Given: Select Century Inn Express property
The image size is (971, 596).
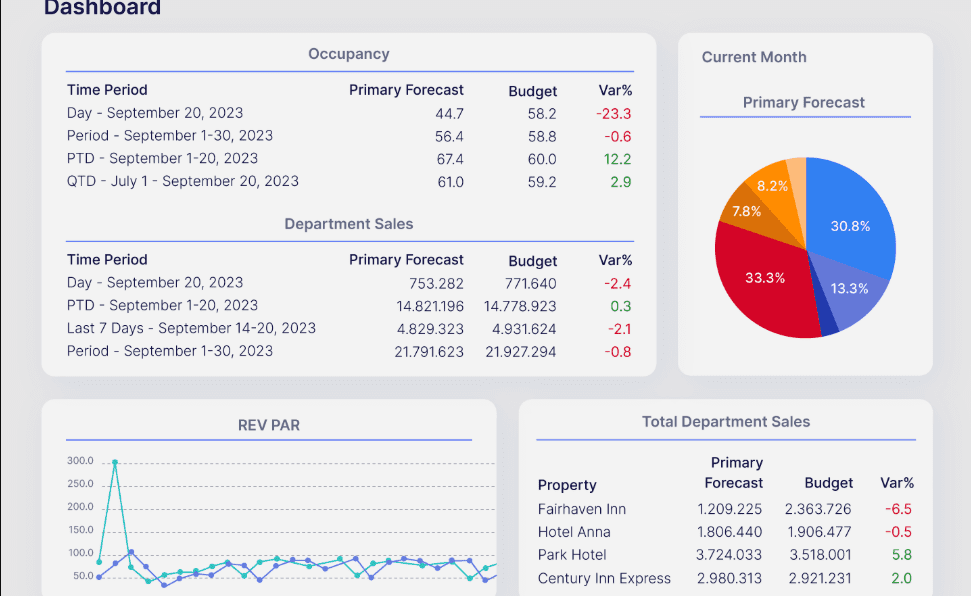Looking at the screenshot, I should click(x=604, y=578).
